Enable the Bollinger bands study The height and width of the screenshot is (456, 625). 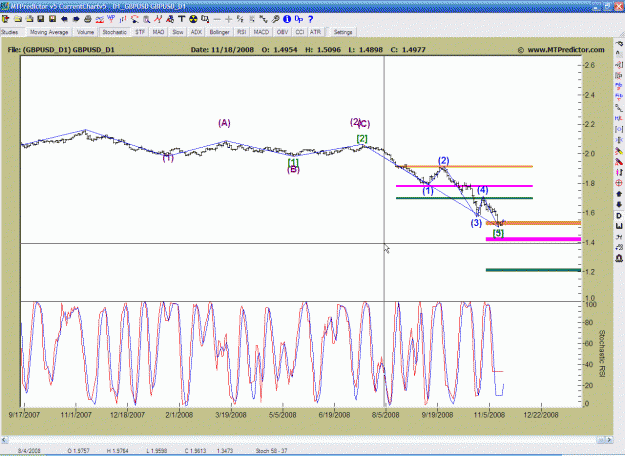(220, 32)
